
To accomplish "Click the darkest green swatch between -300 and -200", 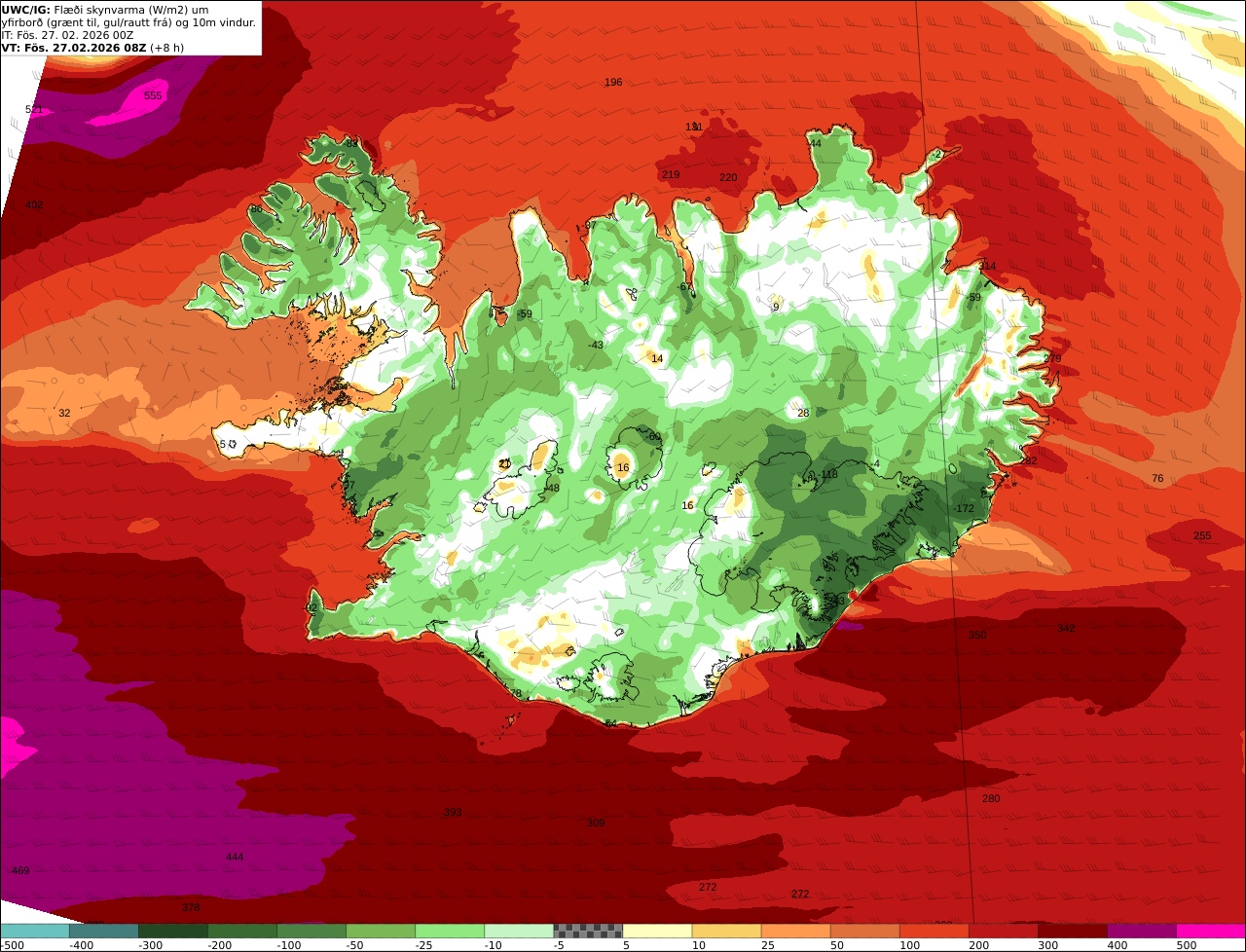I will [x=174, y=931].
